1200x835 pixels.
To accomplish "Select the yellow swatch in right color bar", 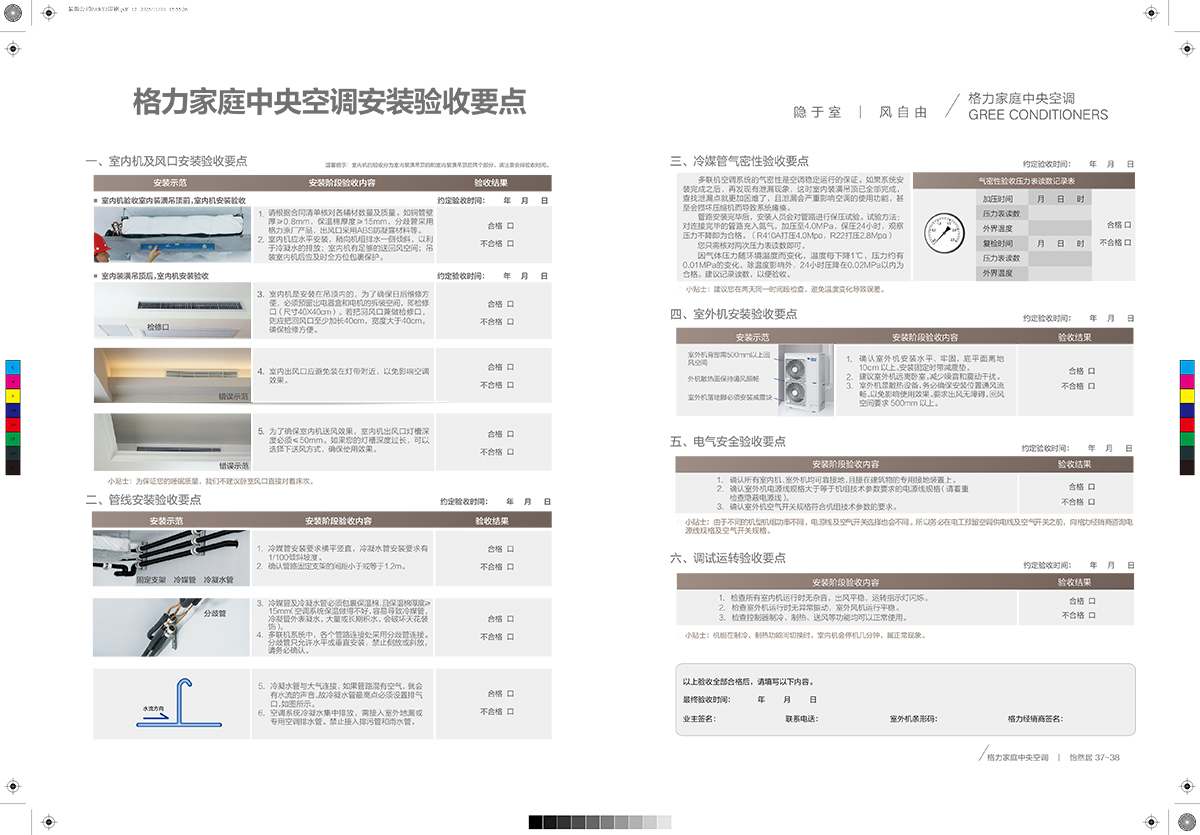I will coord(1188,395).
